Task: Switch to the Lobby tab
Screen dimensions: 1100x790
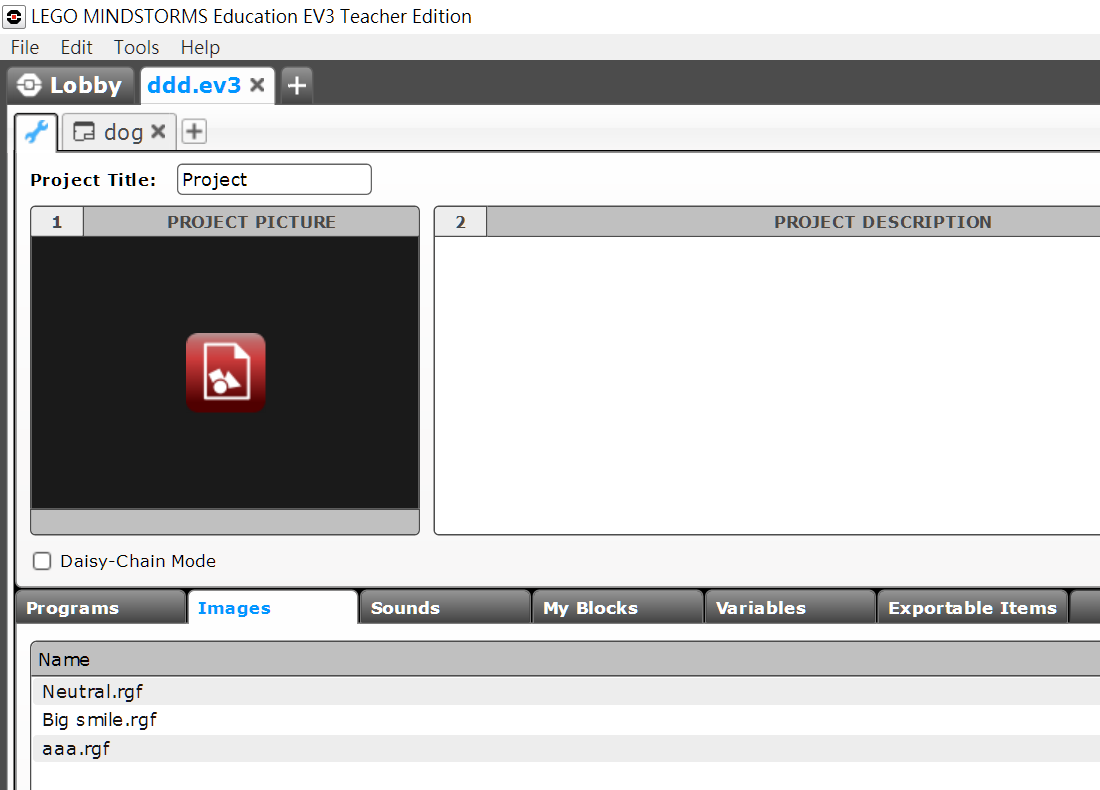Action: pyautogui.click(x=70, y=86)
